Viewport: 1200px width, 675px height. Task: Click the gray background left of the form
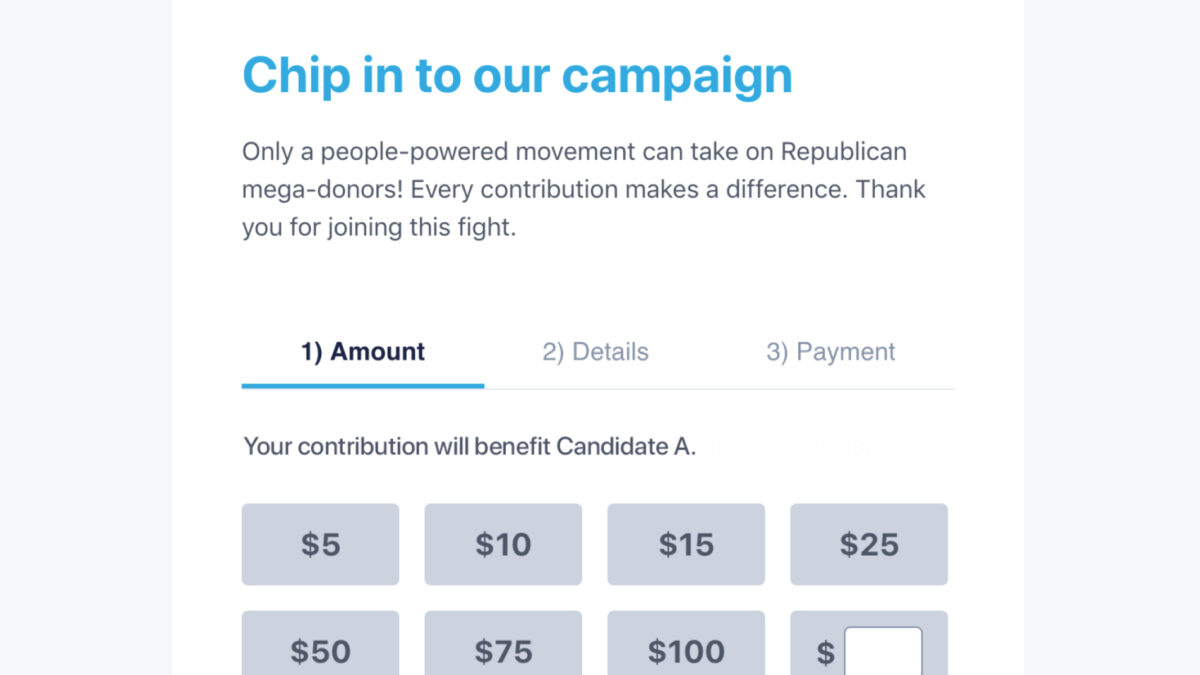click(x=85, y=337)
